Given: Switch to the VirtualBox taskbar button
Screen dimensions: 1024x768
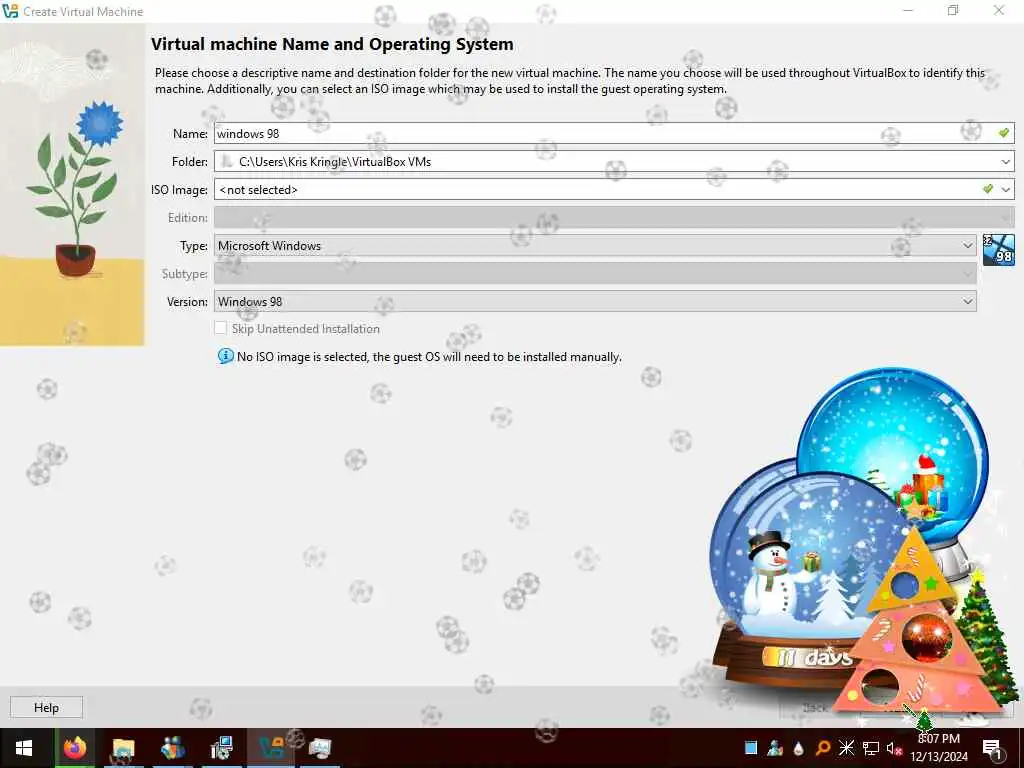Looking at the screenshot, I should [270, 748].
